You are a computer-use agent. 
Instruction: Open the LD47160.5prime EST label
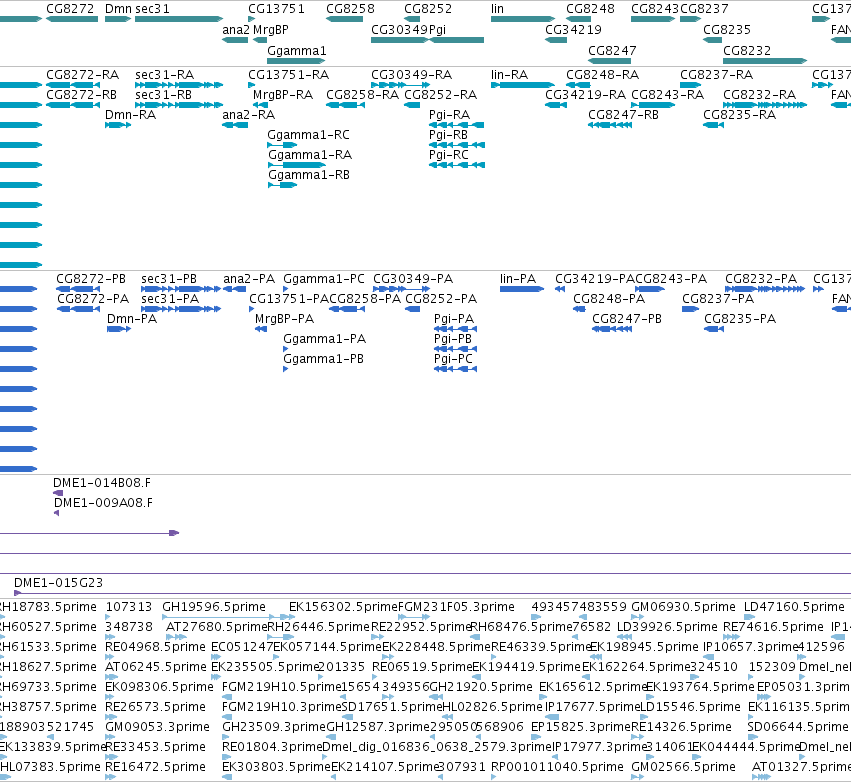(794, 606)
